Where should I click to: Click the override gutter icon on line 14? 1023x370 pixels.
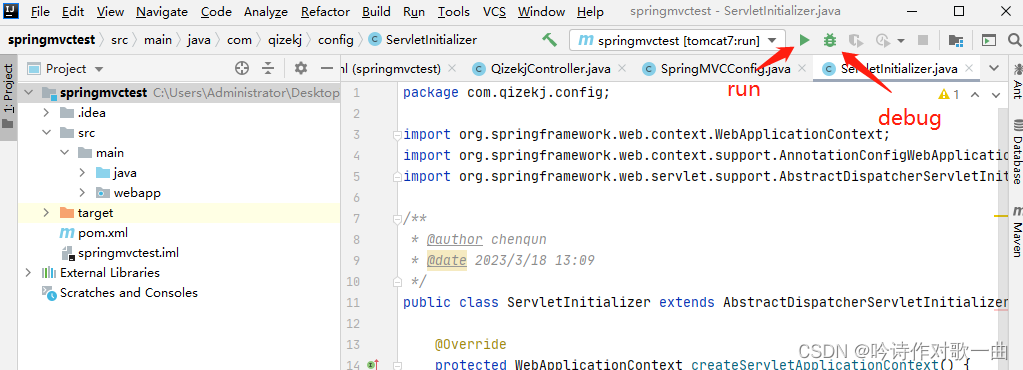[373, 365]
